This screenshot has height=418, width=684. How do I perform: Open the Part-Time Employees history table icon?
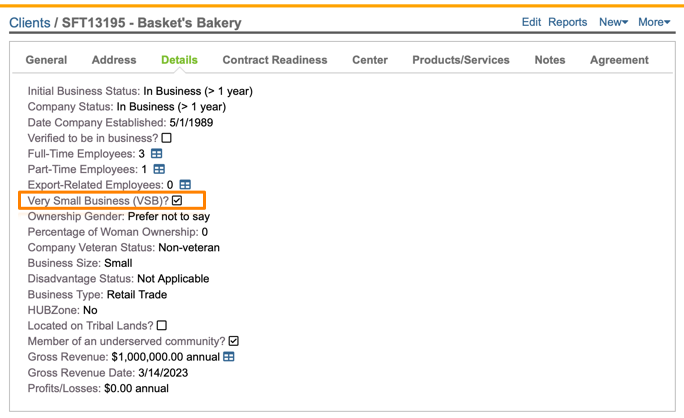[158, 170]
